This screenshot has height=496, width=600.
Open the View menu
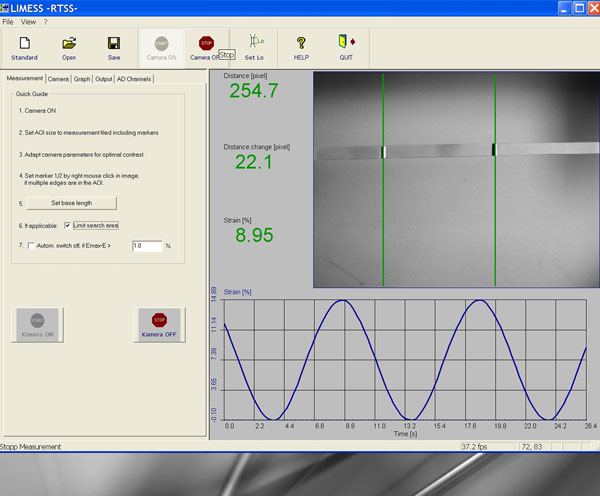28,21
